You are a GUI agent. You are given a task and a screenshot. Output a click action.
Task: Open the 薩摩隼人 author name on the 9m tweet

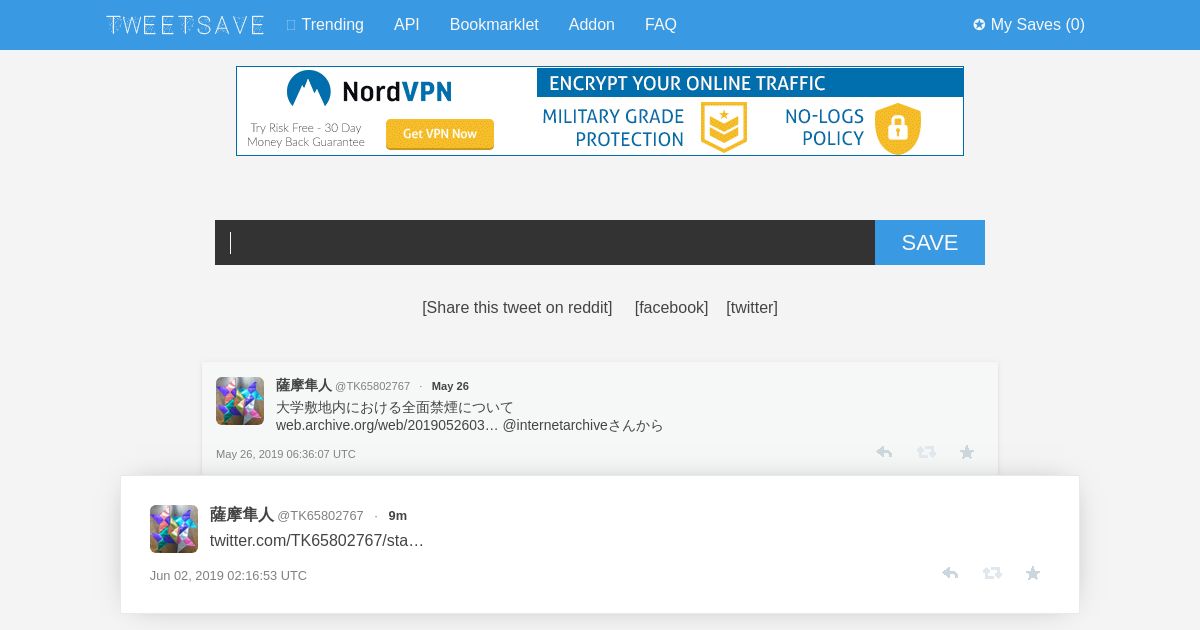pos(242,515)
